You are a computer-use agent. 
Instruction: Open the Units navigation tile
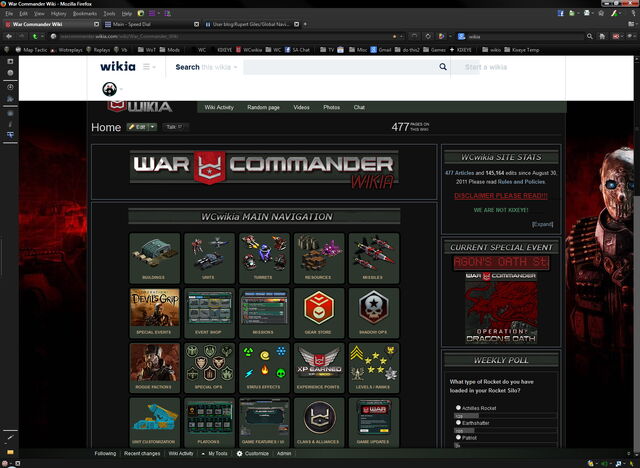click(x=209, y=258)
